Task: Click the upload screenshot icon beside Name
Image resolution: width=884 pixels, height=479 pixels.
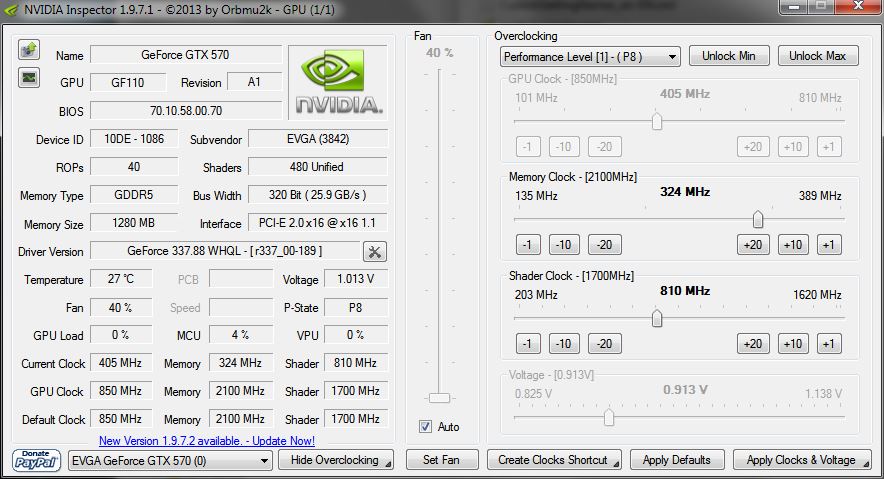Action: pos(29,50)
